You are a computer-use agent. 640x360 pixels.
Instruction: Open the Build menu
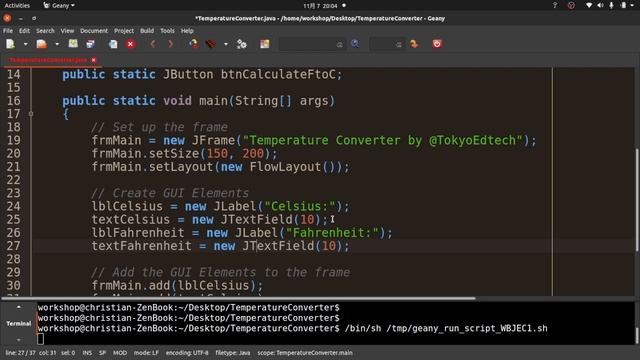pos(147,31)
